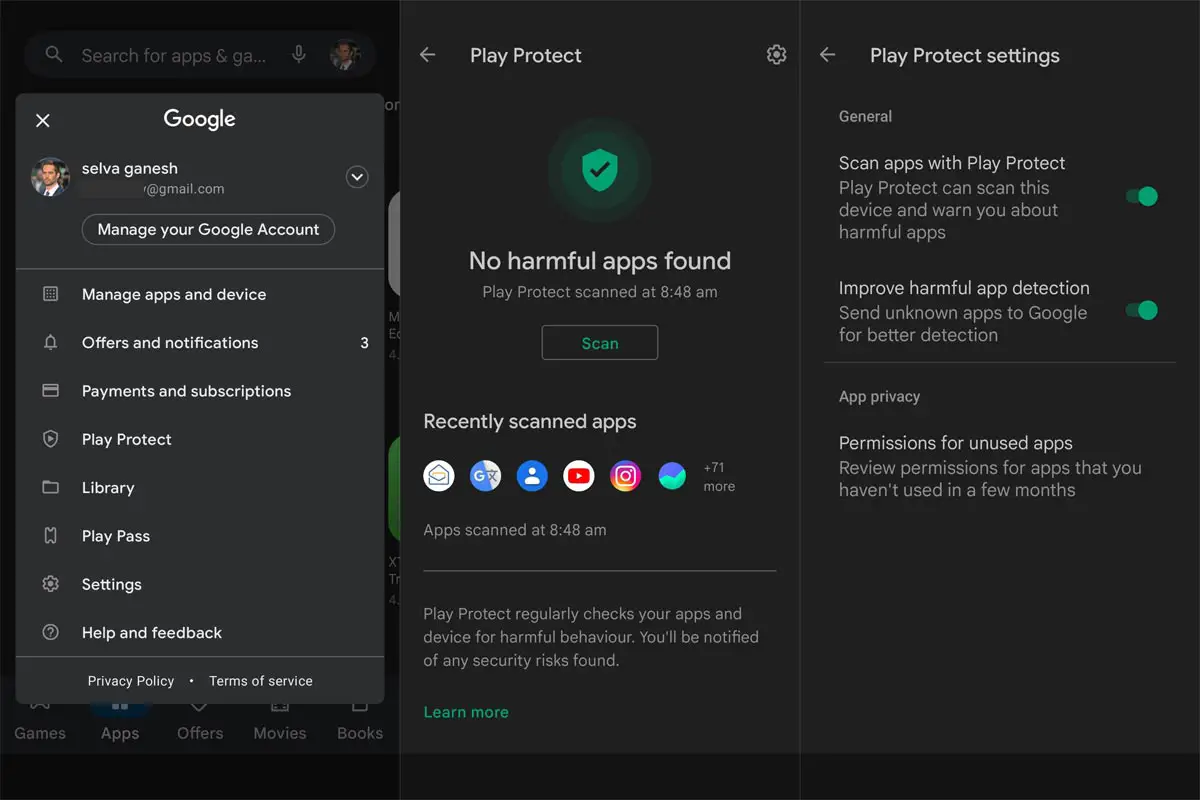
Task: Click the Instagram app icon
Action: pyautogui.click(x=625, y=476)
